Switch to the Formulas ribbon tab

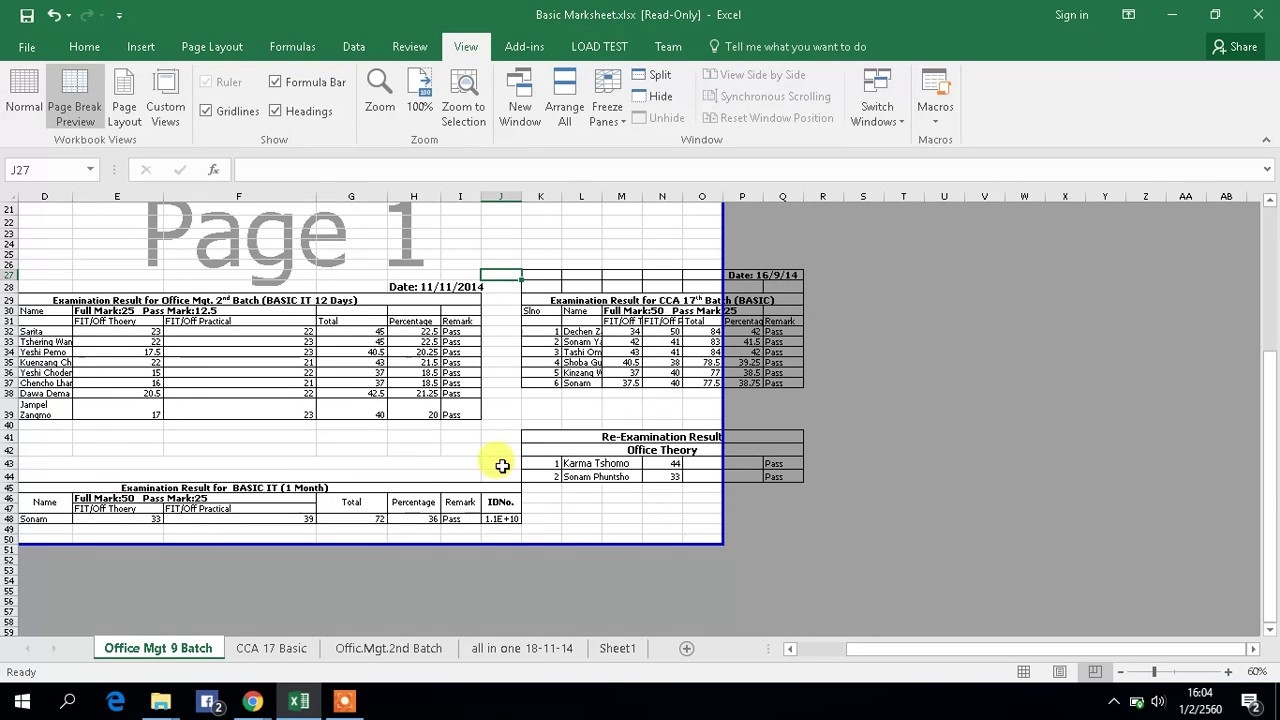[x=292, y=46]
